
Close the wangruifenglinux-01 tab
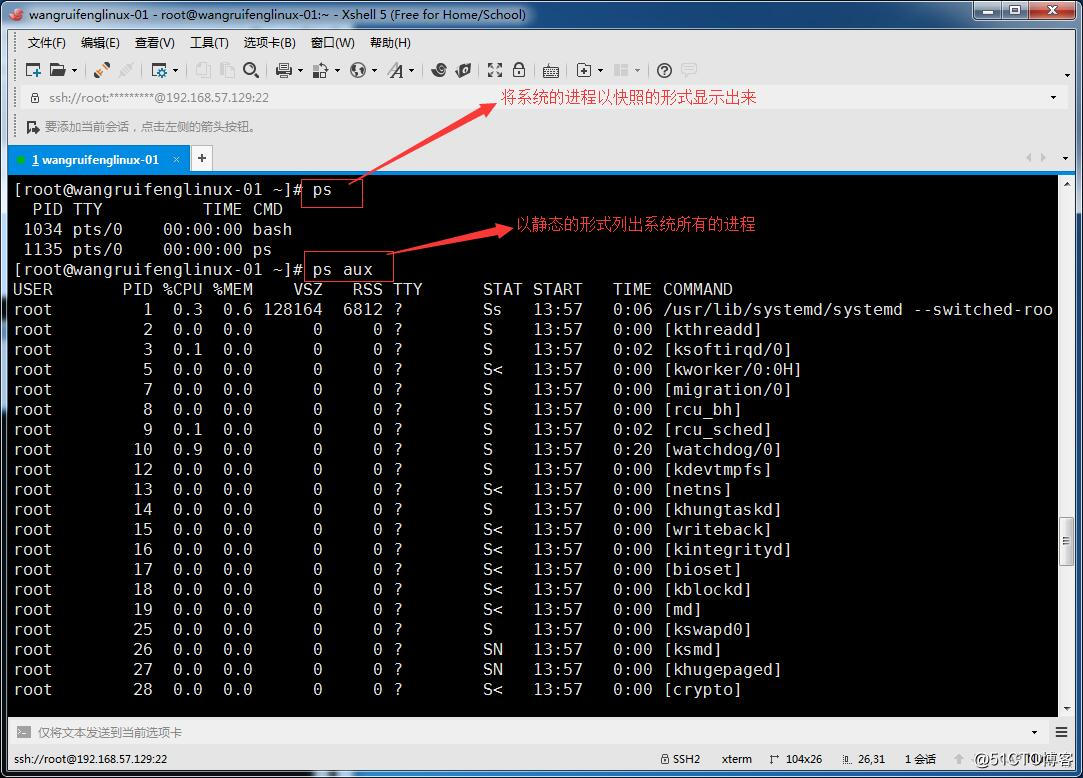176,160
